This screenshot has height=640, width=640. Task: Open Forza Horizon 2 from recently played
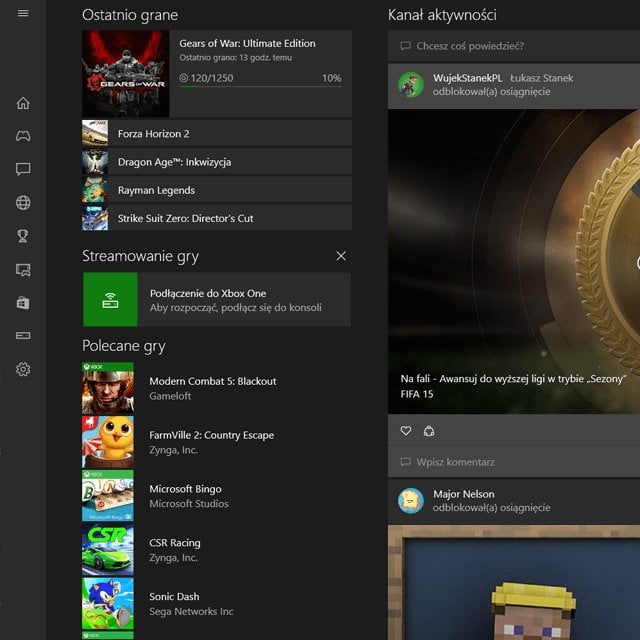click(x=216, y=133)
